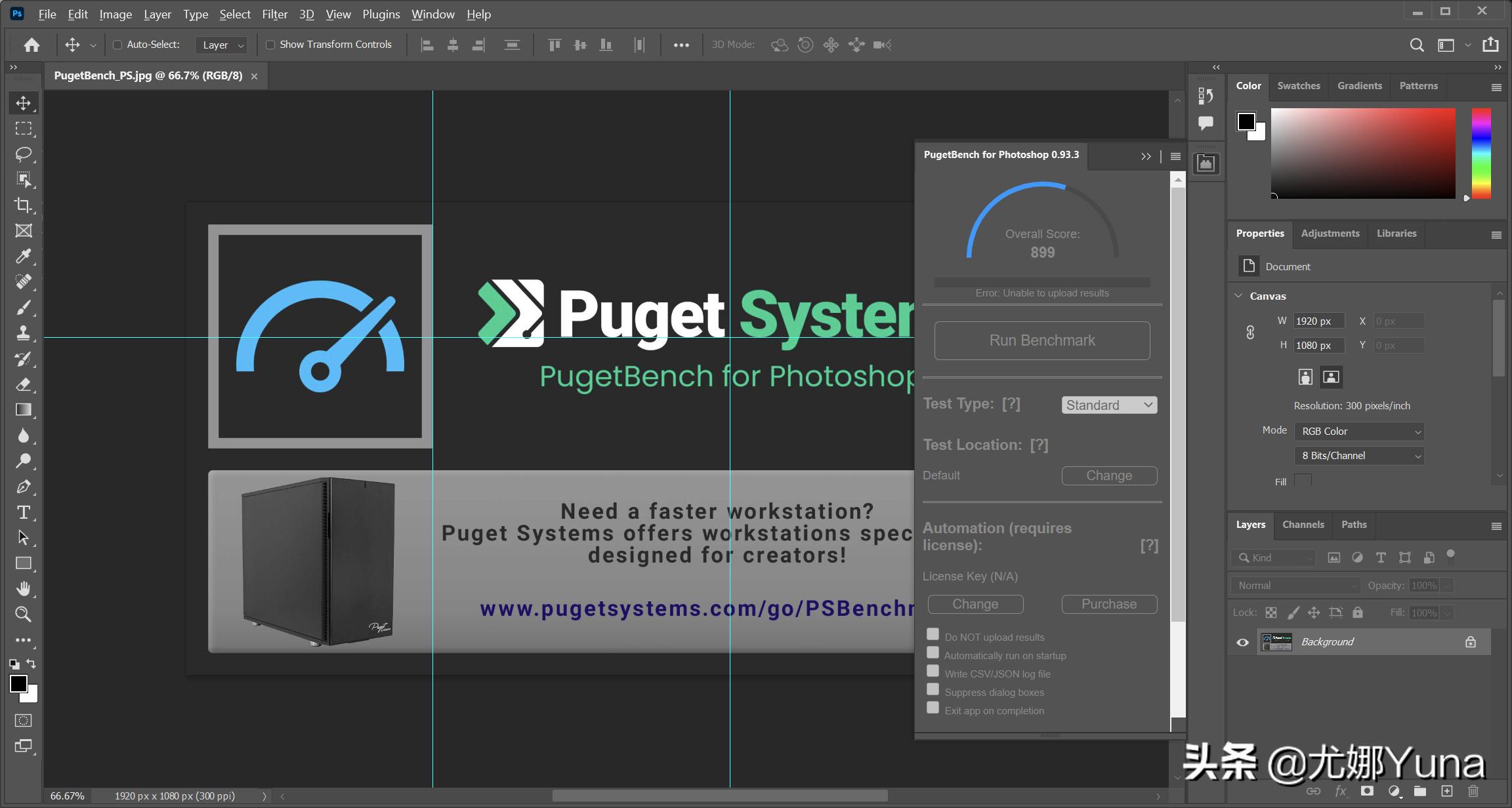Switch to the Channels tab
The image size is (1512, 808).
(1303, 525)
